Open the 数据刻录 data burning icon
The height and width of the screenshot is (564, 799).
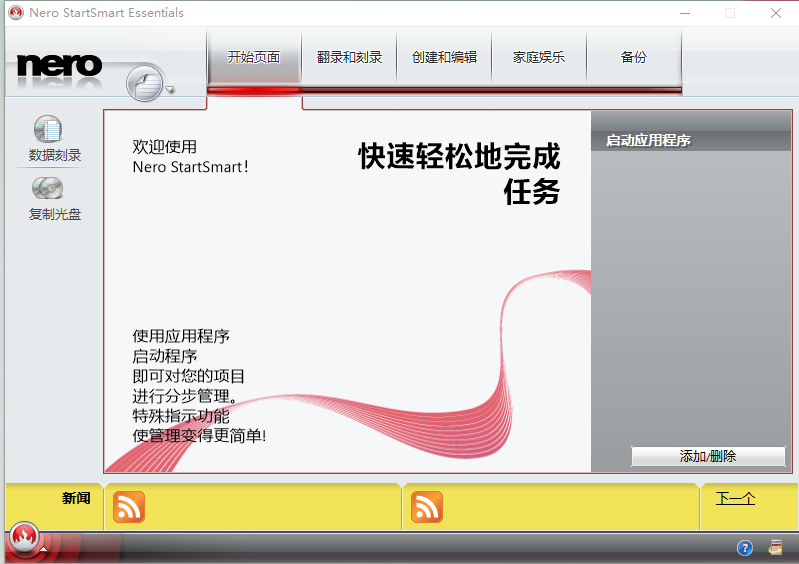pyautogui.click(x=48, y=129)
